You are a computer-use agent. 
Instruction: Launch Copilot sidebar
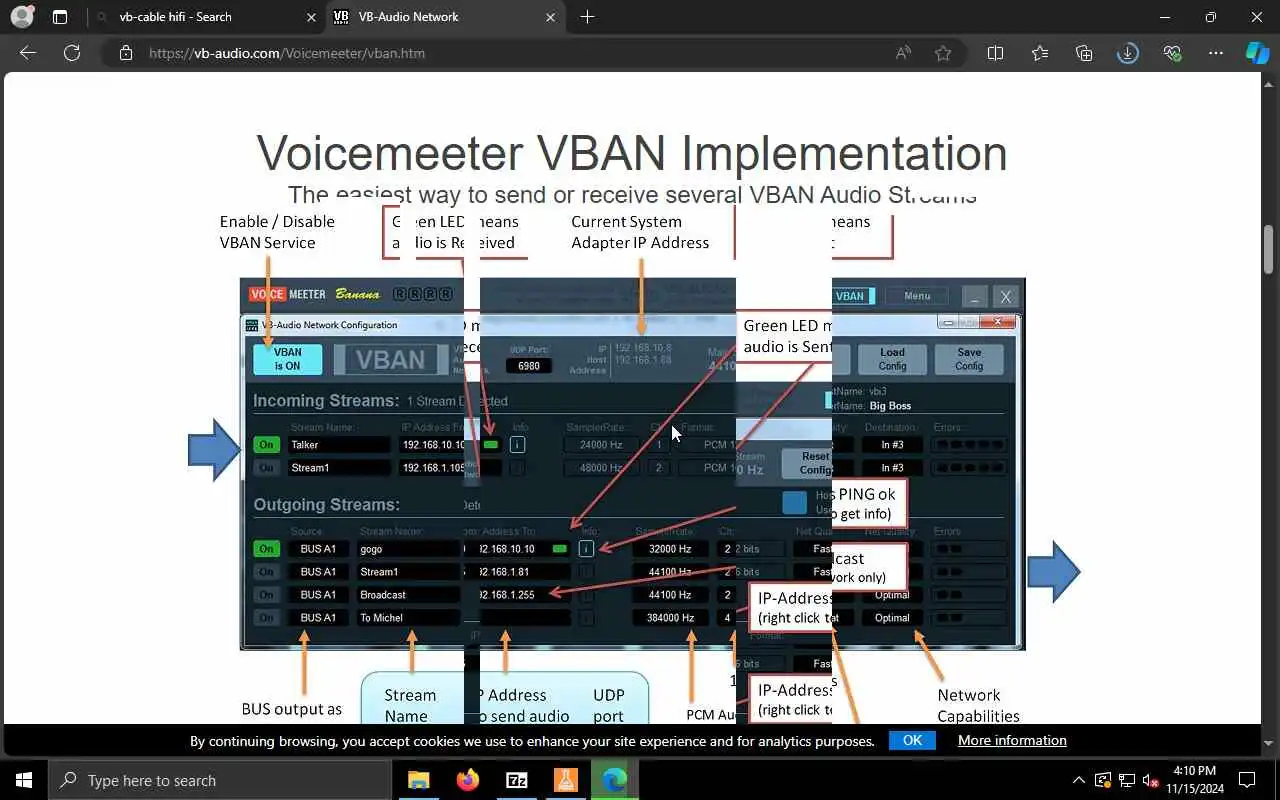click(1257, 53)
